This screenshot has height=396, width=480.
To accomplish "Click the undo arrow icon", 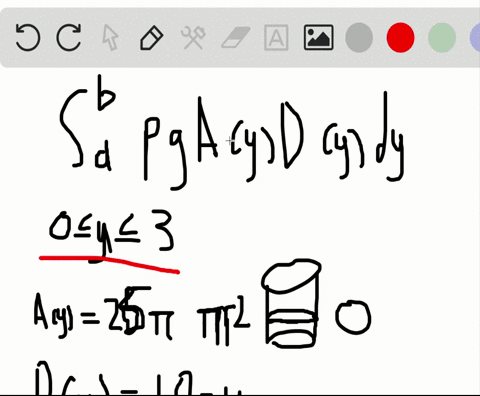I will coord(28,37).
